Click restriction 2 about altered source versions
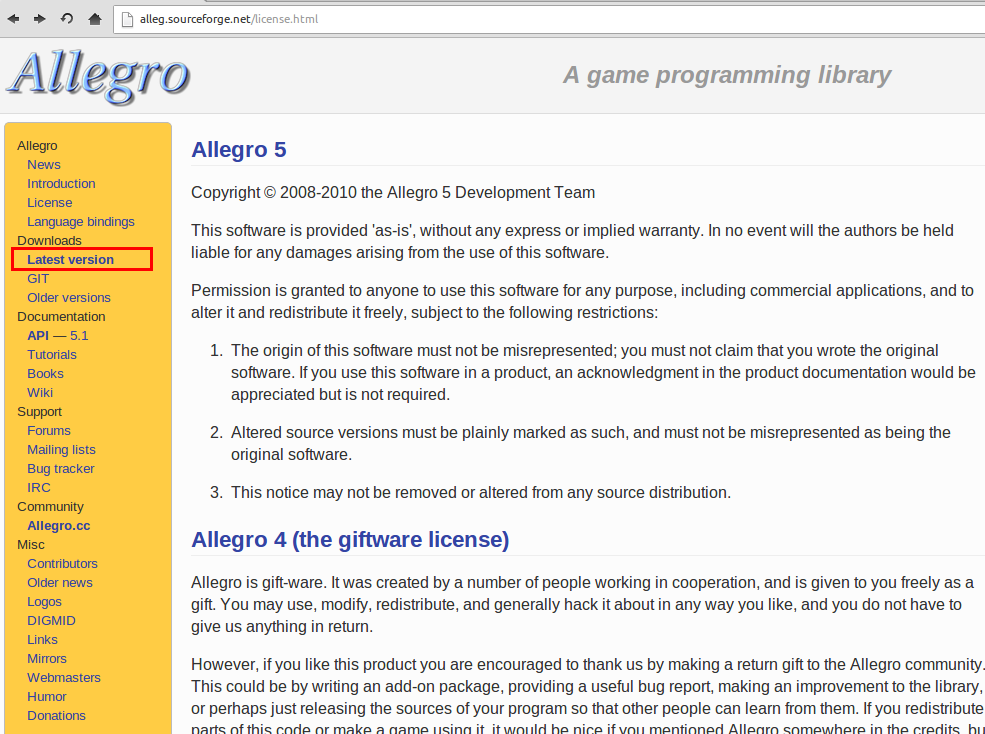 pos(590,444)
